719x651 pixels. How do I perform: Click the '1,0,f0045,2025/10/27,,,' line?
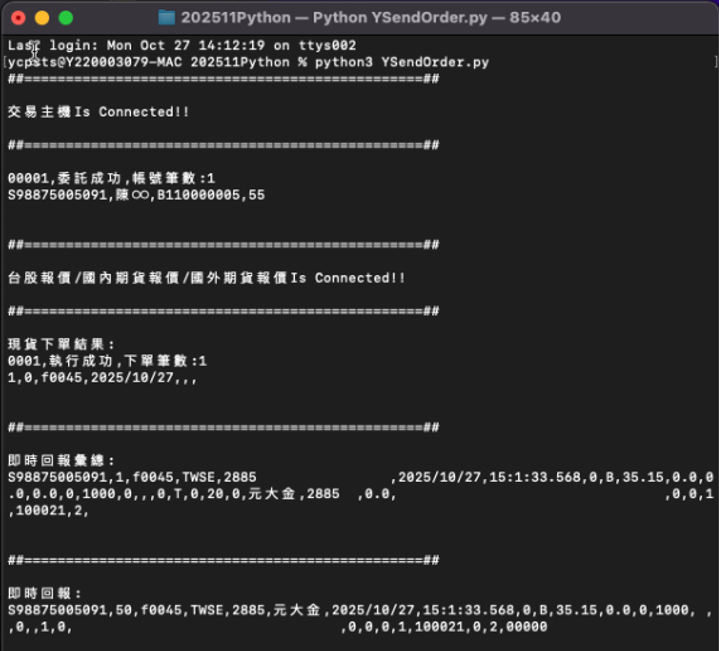(102, 377)
